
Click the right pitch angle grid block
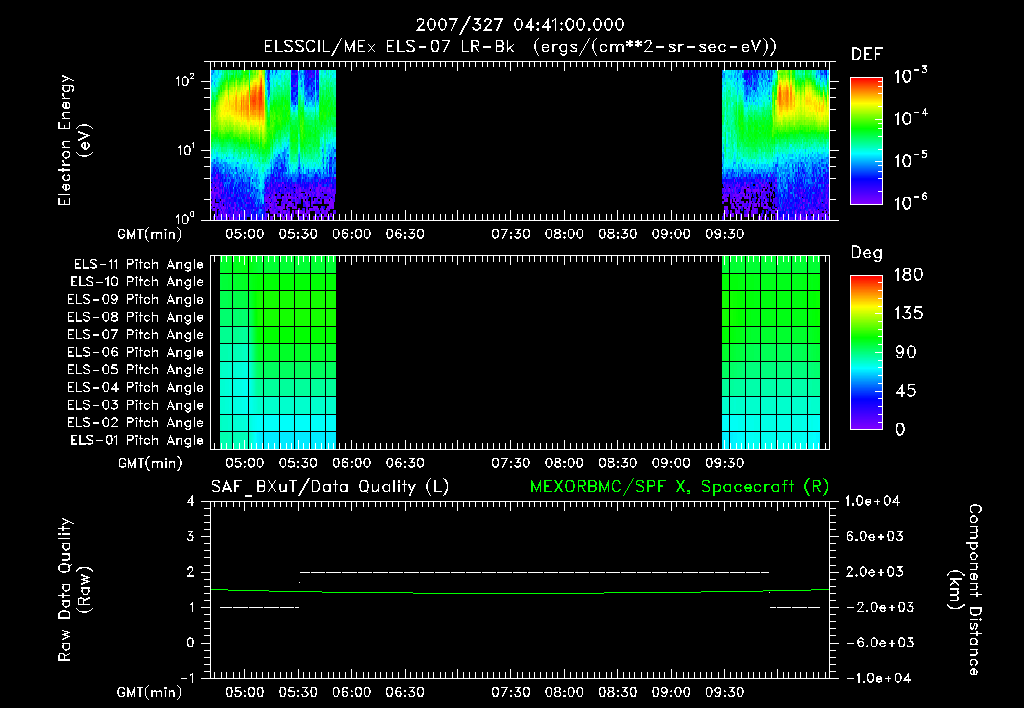(771, 353)
